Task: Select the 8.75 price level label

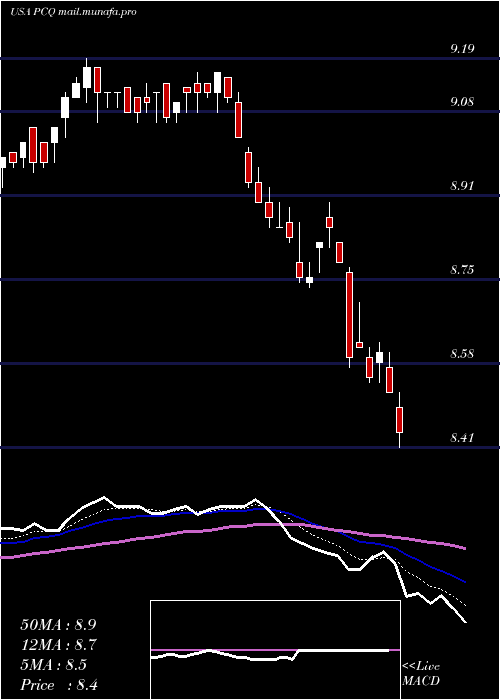Action: [462, 270]
